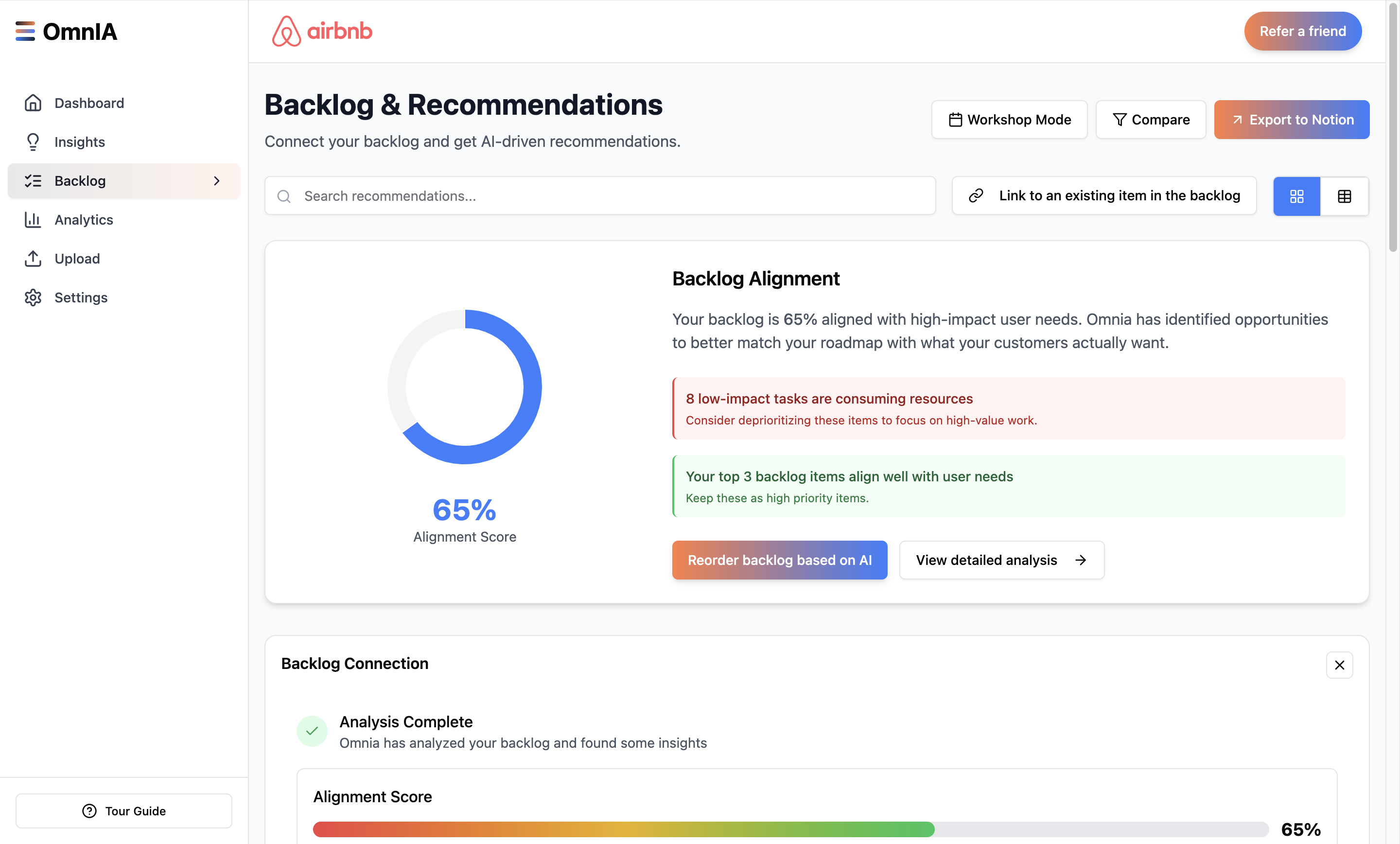Open Upload via upload arrow icon
The image size is (1400, 844).
[33, 259]
